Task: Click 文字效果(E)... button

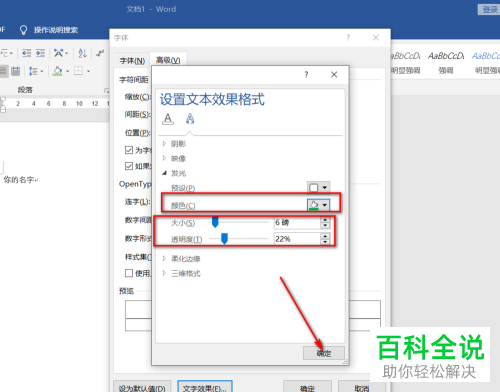Action: 205,388
